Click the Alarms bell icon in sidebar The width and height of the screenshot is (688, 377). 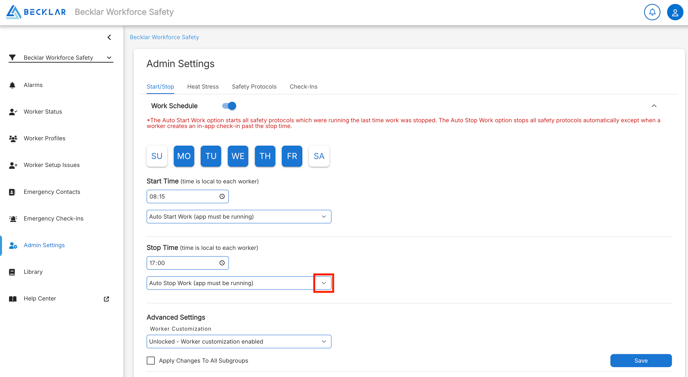12,85
